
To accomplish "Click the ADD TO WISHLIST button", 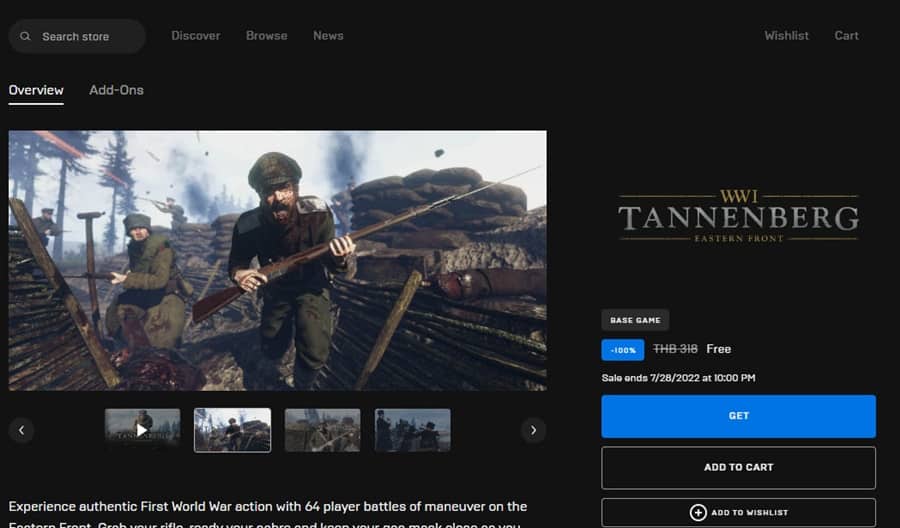I will tap(739, 513).
